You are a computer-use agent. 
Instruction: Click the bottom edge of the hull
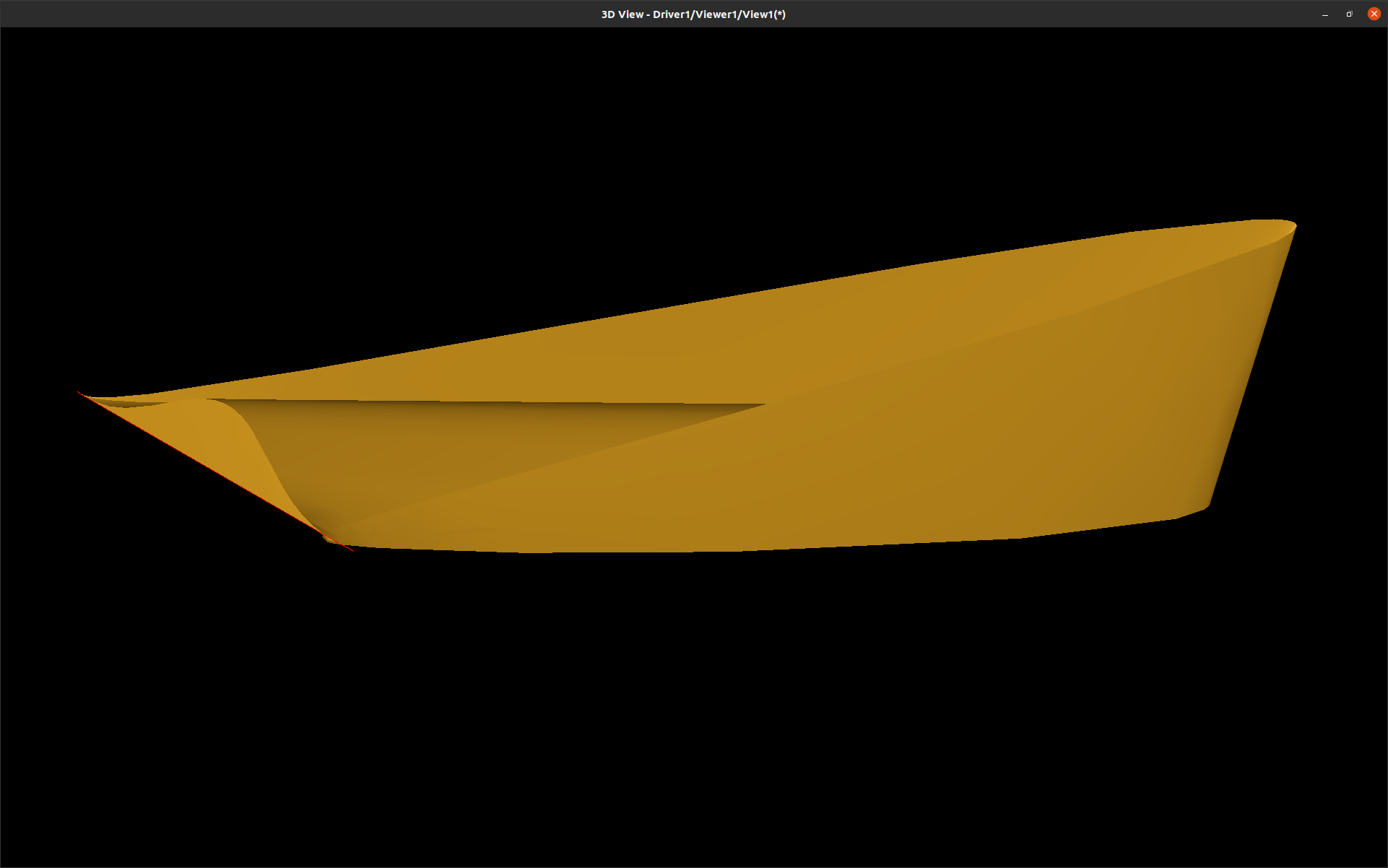tap(722, 552)
